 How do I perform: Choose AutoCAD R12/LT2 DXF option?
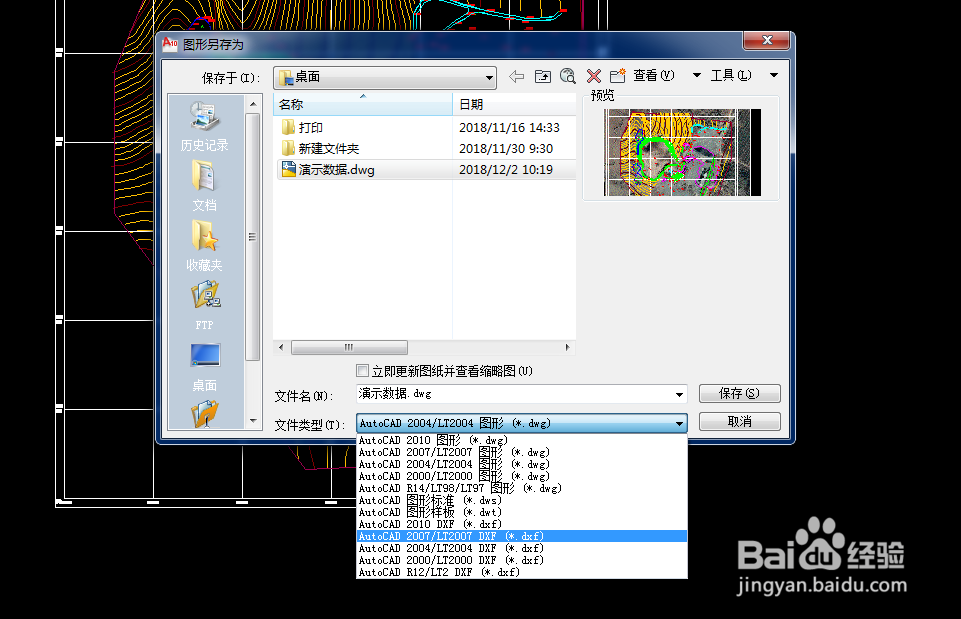coord(522,572)
